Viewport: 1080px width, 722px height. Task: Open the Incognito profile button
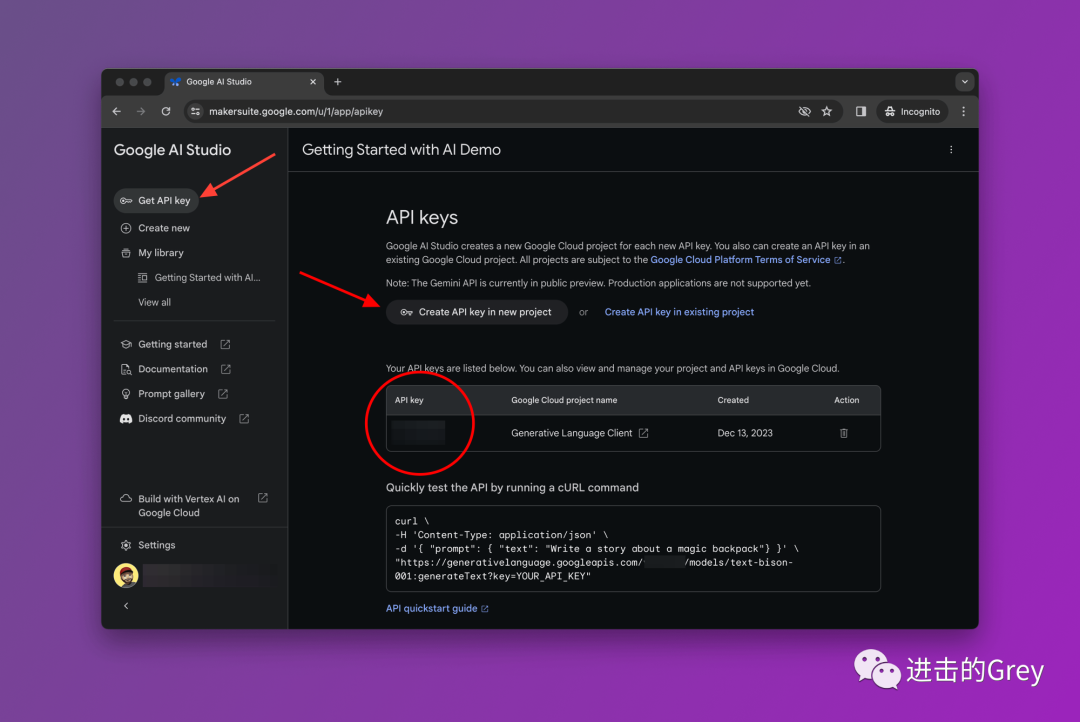[x=912, y=111]
